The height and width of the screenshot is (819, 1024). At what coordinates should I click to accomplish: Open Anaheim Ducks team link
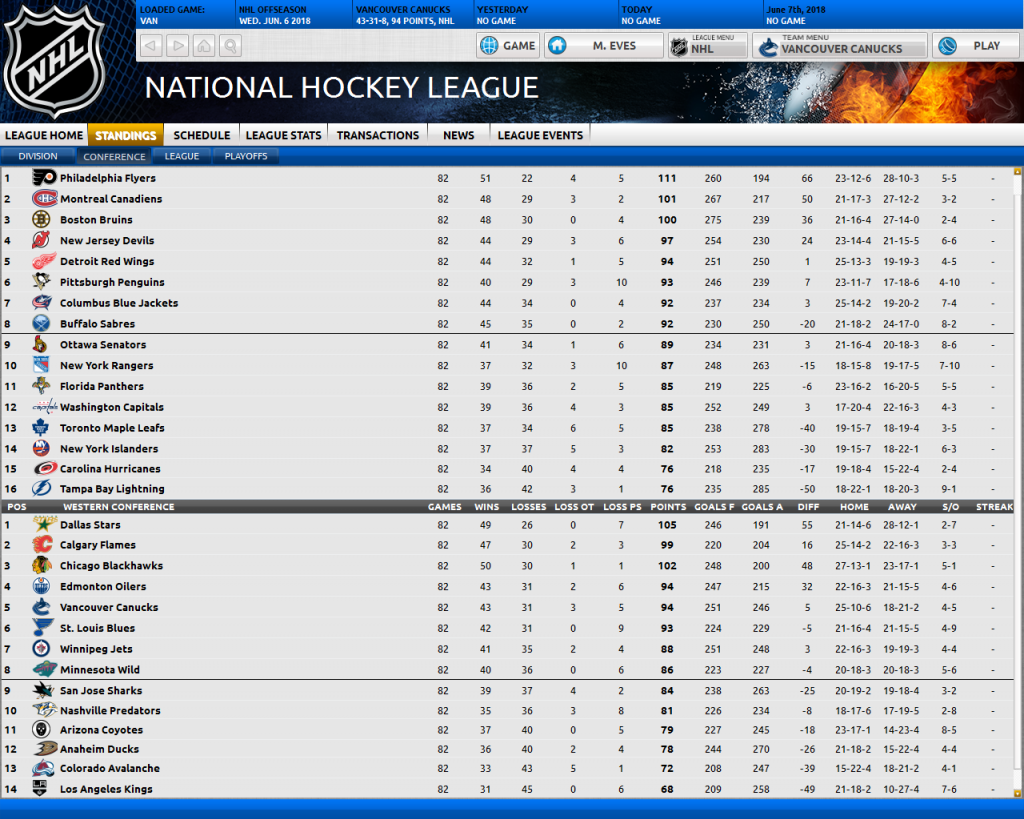coord(99,749)
